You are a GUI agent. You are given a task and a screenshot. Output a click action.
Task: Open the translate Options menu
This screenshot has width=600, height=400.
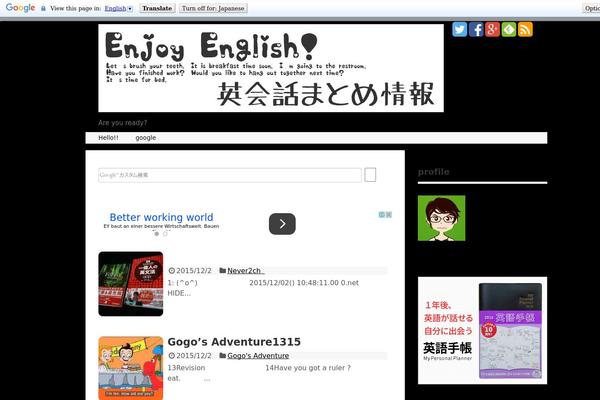591,7
